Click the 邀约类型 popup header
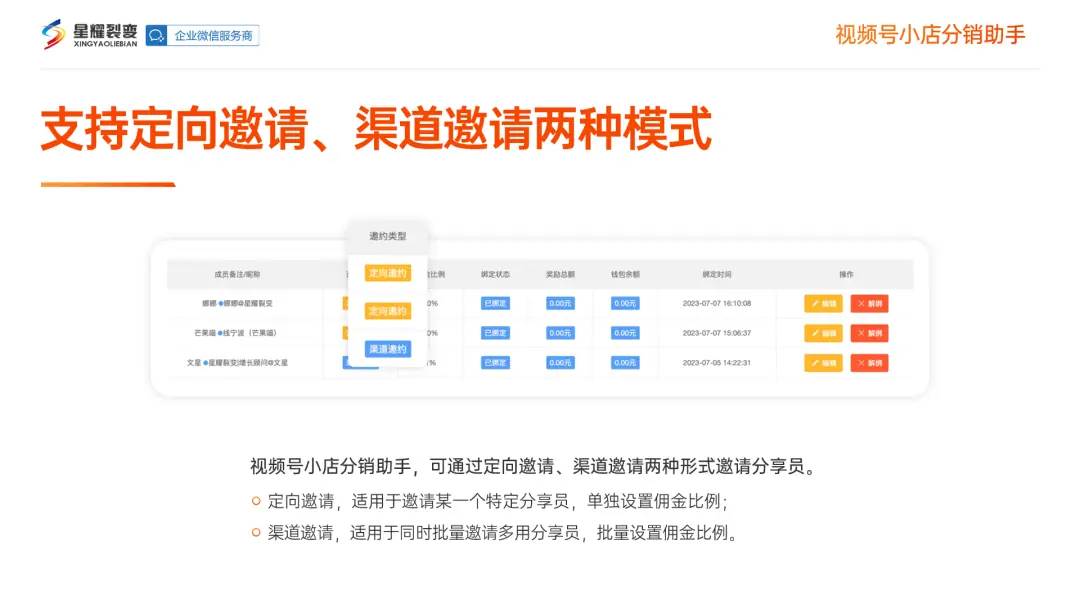The width and height of the screenshot is (1080, 608). [x=388, y=236]
